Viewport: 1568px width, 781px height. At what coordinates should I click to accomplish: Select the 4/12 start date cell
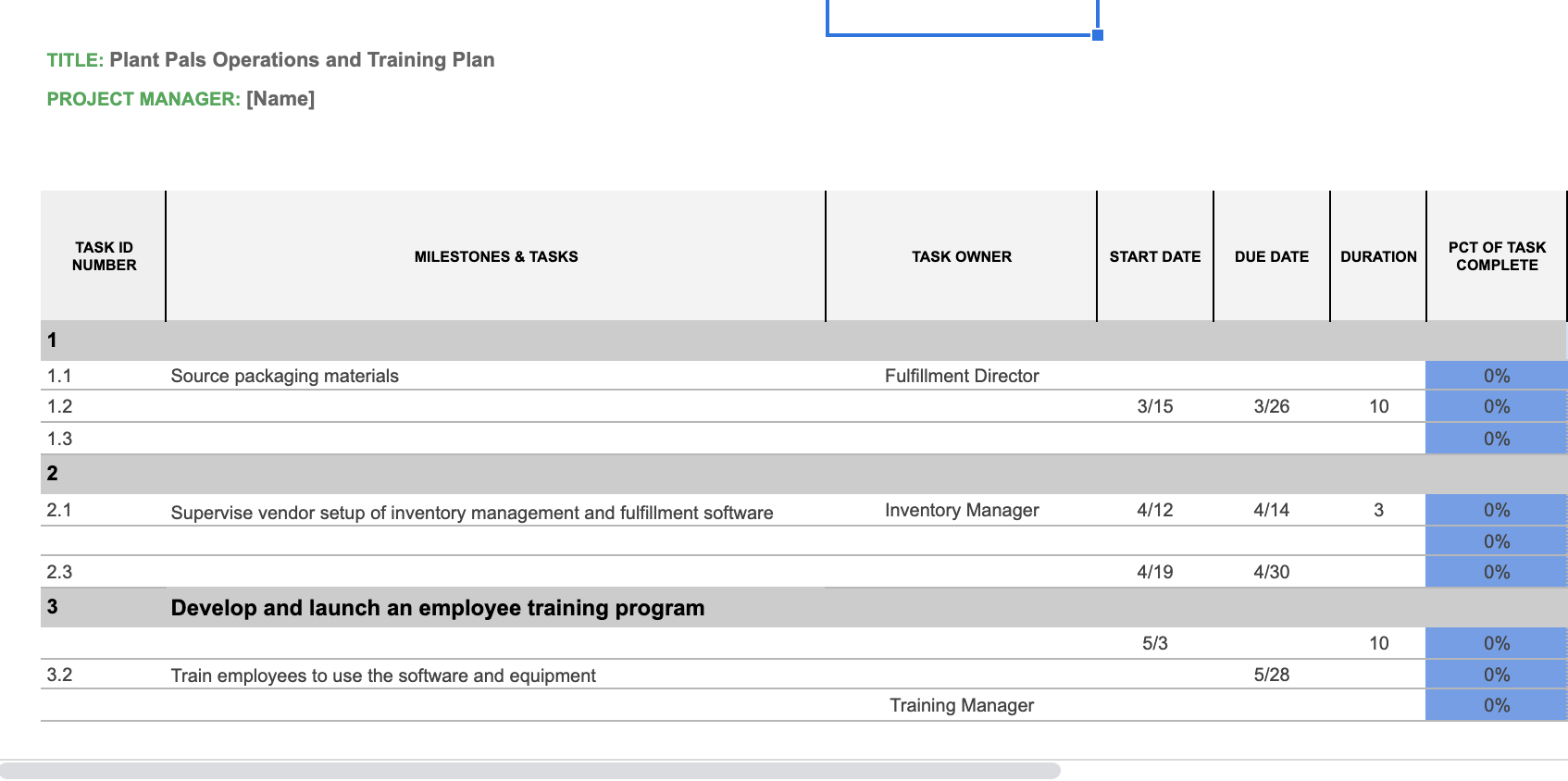1155,510
